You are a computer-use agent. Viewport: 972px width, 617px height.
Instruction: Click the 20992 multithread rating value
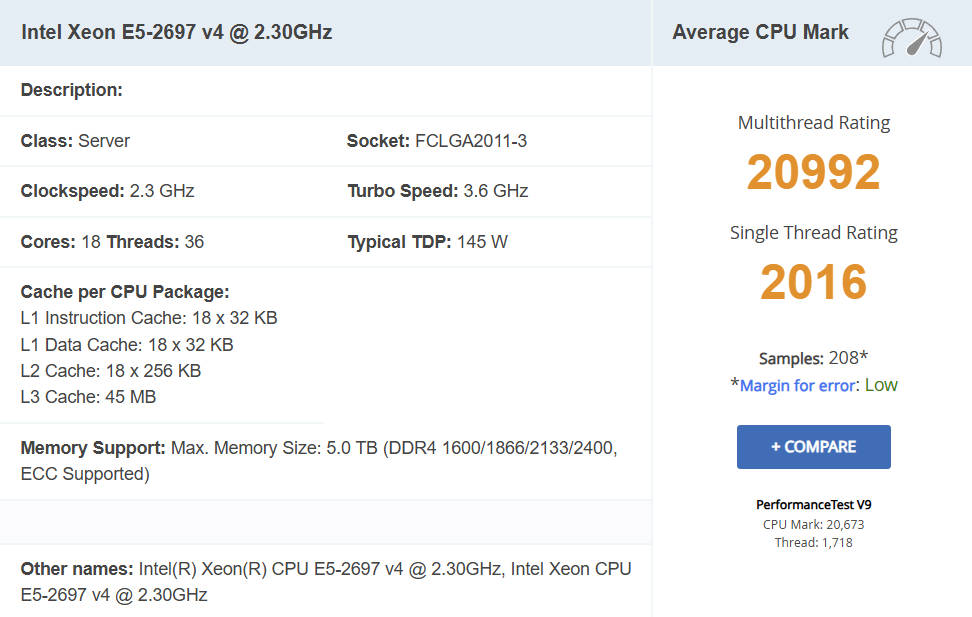[813, 172]
